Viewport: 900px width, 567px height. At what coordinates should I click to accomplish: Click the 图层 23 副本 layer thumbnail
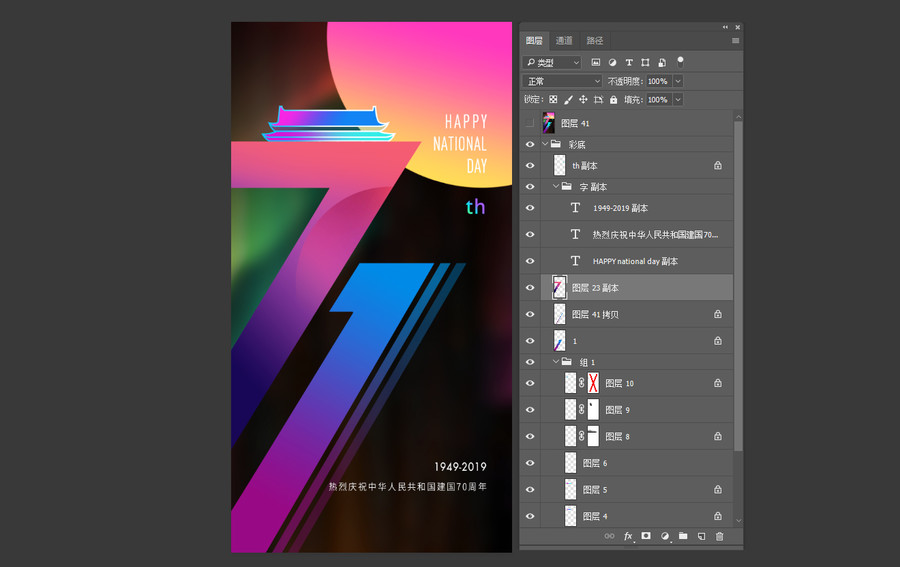point(559,288)
